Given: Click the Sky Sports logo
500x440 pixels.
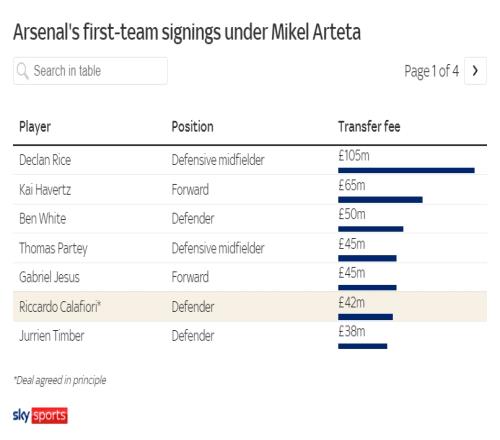Looking at the screenshot, I should (40, 416).
